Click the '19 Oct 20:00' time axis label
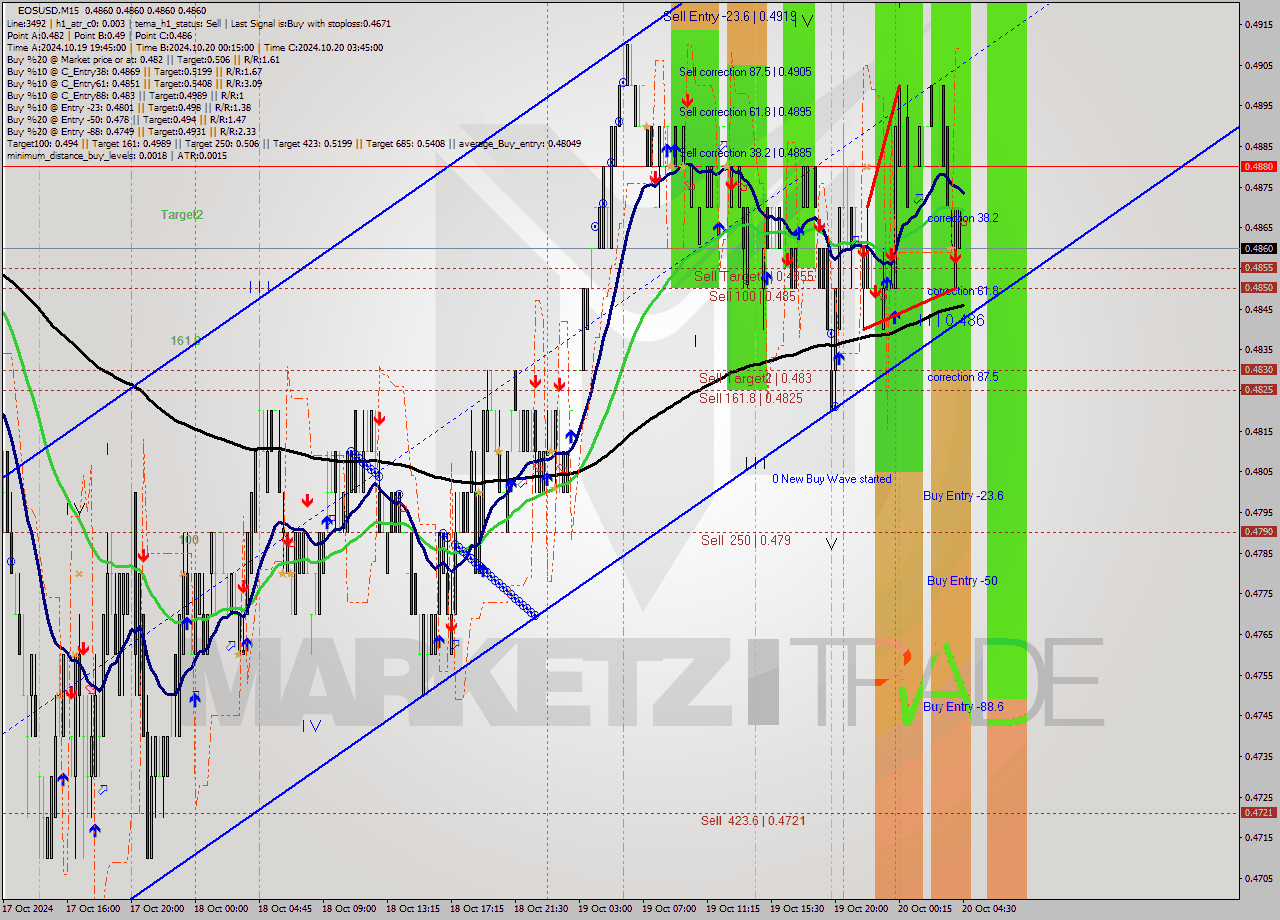The width and height of the screenshot is (1280, 920). click(861, 909)
